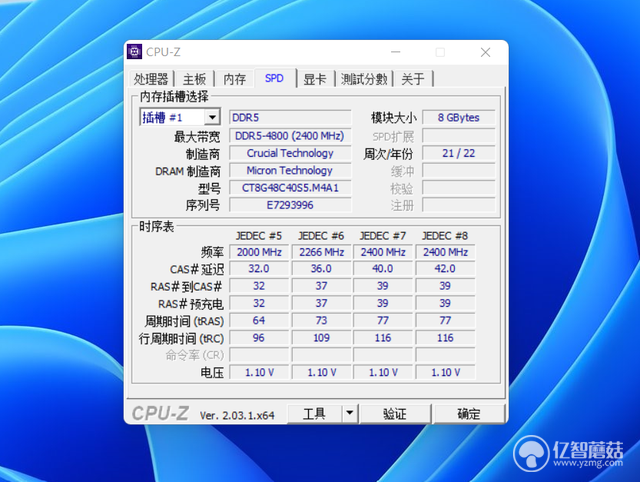Close the CPU-Z window
This screenshot has width=640, height=482.
(x=485, y=52)
